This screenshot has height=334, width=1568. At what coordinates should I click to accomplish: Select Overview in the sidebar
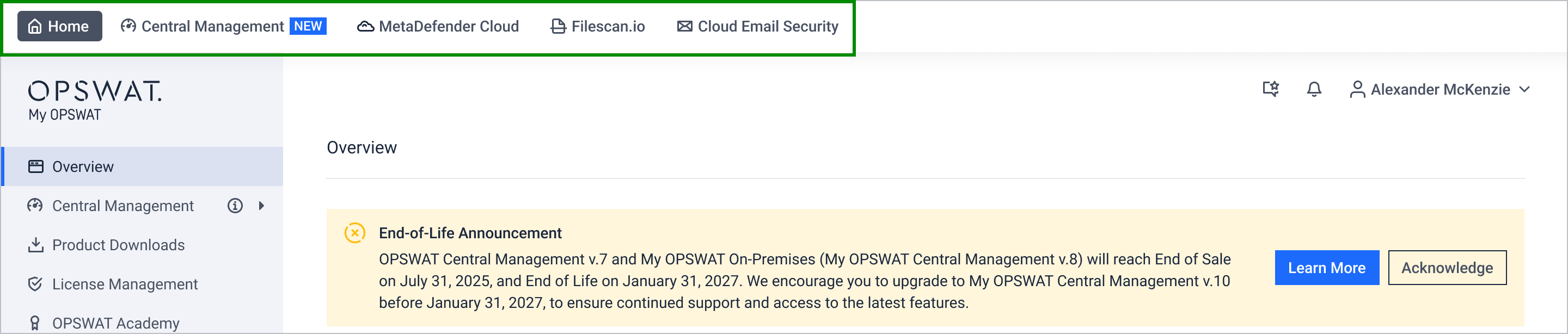143,166
